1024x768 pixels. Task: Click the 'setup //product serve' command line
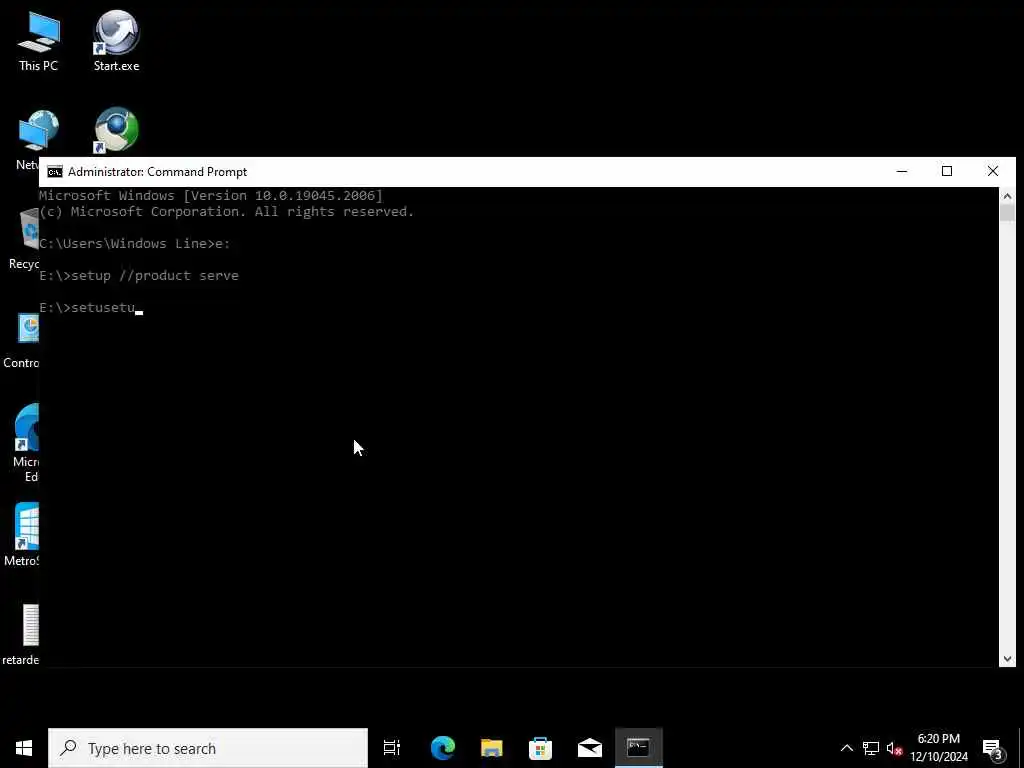(x=155, y=276)
